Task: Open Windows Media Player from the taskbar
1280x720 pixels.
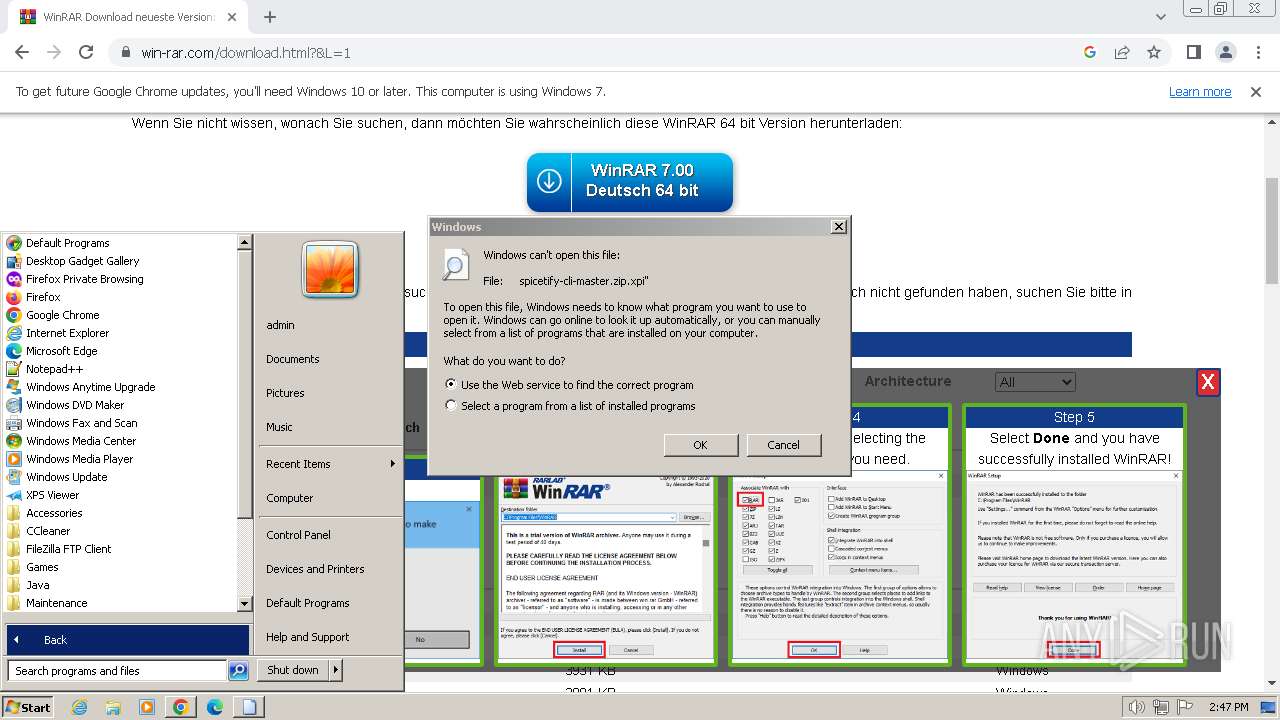Action: (x=147, y=707)
